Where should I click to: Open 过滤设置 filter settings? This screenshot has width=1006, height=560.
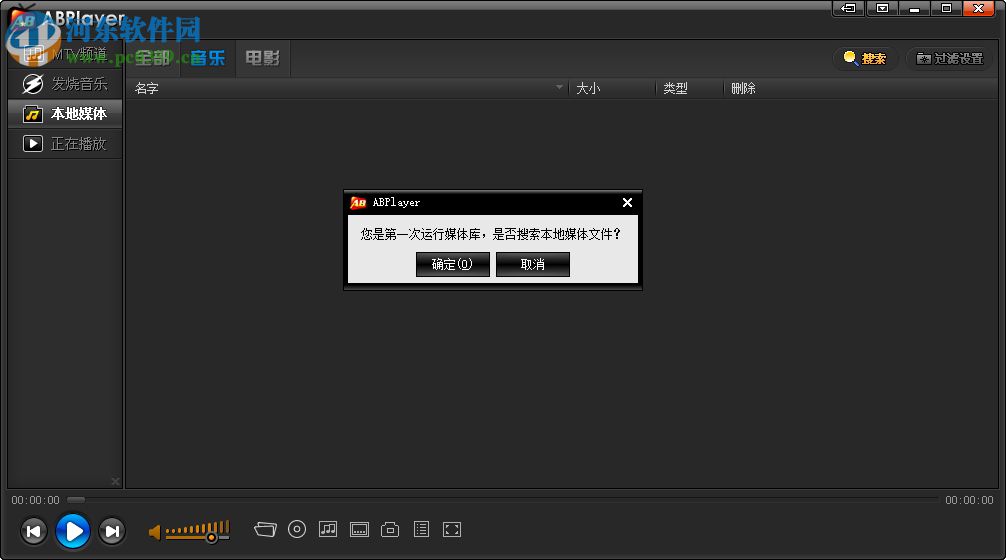pyautogui.click(x=950, y=58)
